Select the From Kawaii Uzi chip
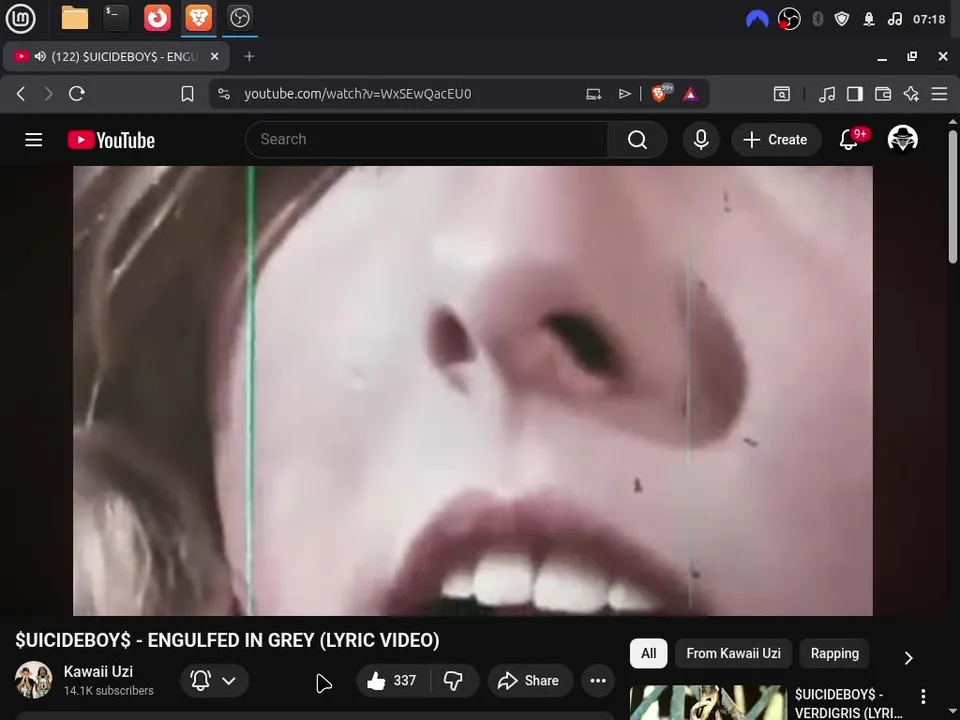The height and width of the screenshot is (720, 960). pyautogui.click(x=733, y=653)
